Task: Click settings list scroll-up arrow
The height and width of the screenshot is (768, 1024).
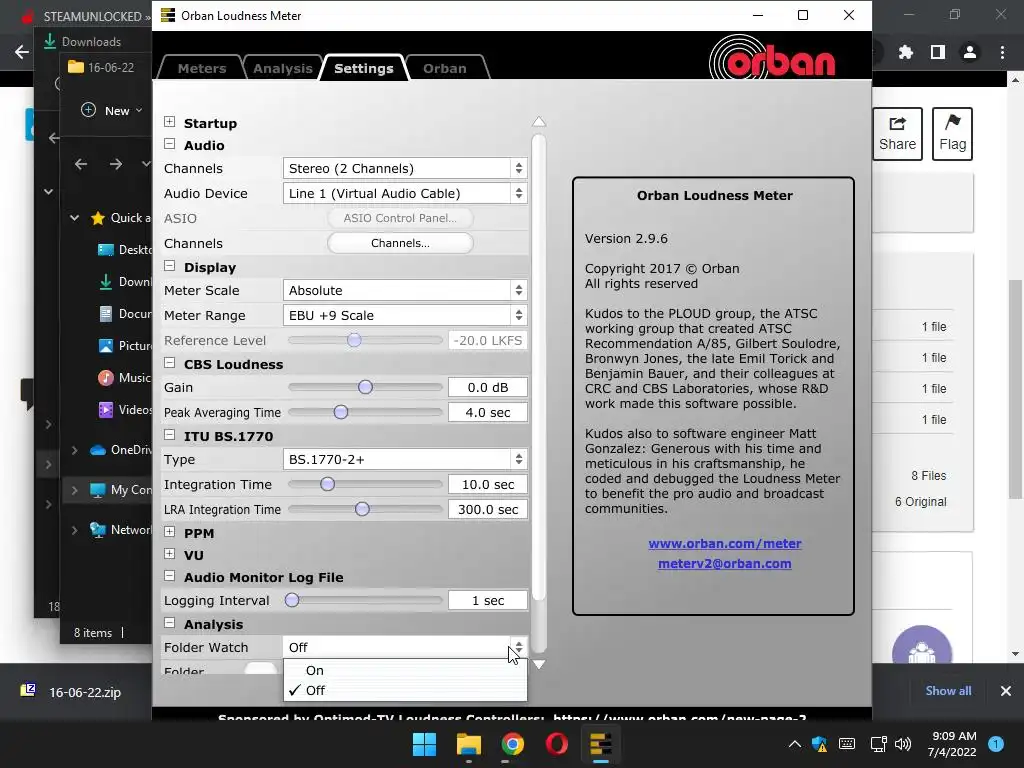Action: (x=539, y=121)
